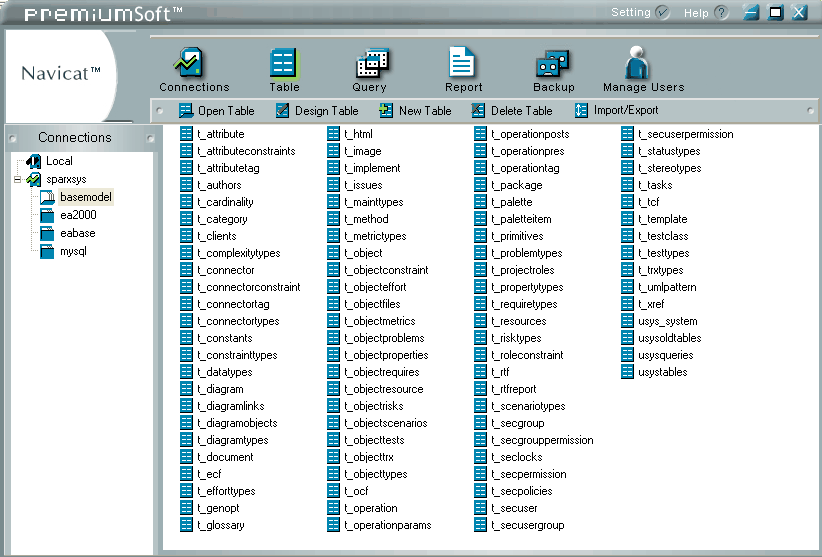Open the Connections toolbar icon
822x557 pixels.
[193, 69]
